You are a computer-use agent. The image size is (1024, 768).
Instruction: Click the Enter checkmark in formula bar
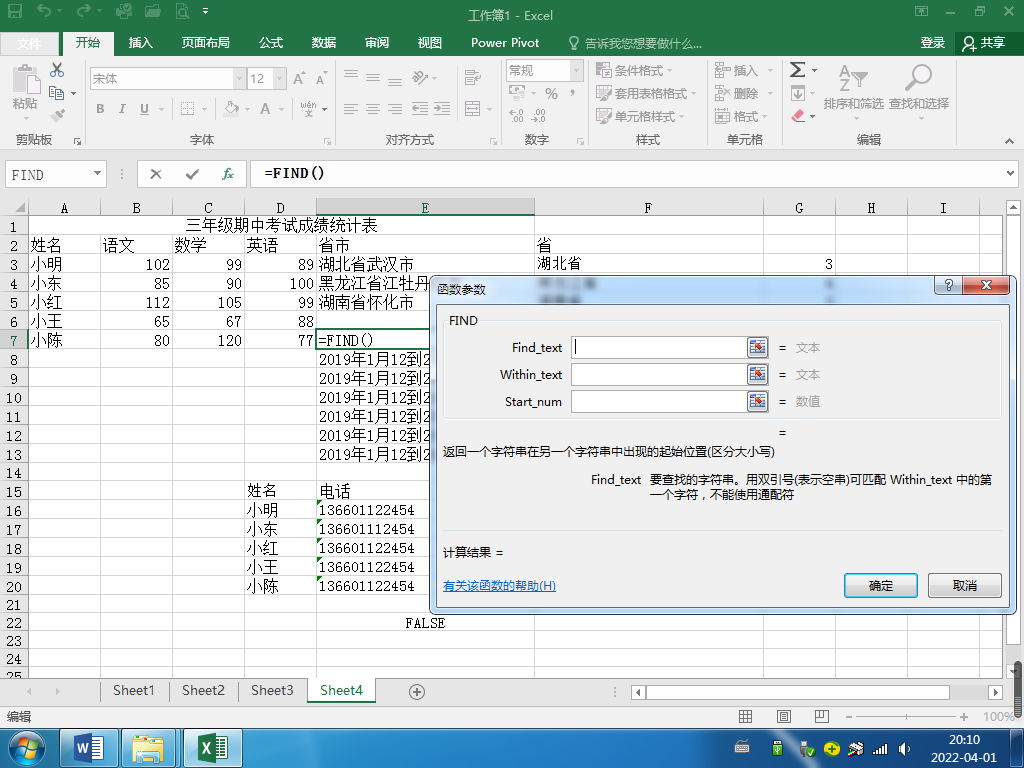(x=192, y=174)
